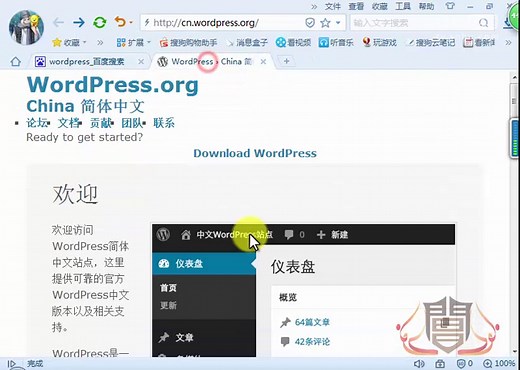
Task: Open the 联系 contact link
Action: (x=164, y=123)
